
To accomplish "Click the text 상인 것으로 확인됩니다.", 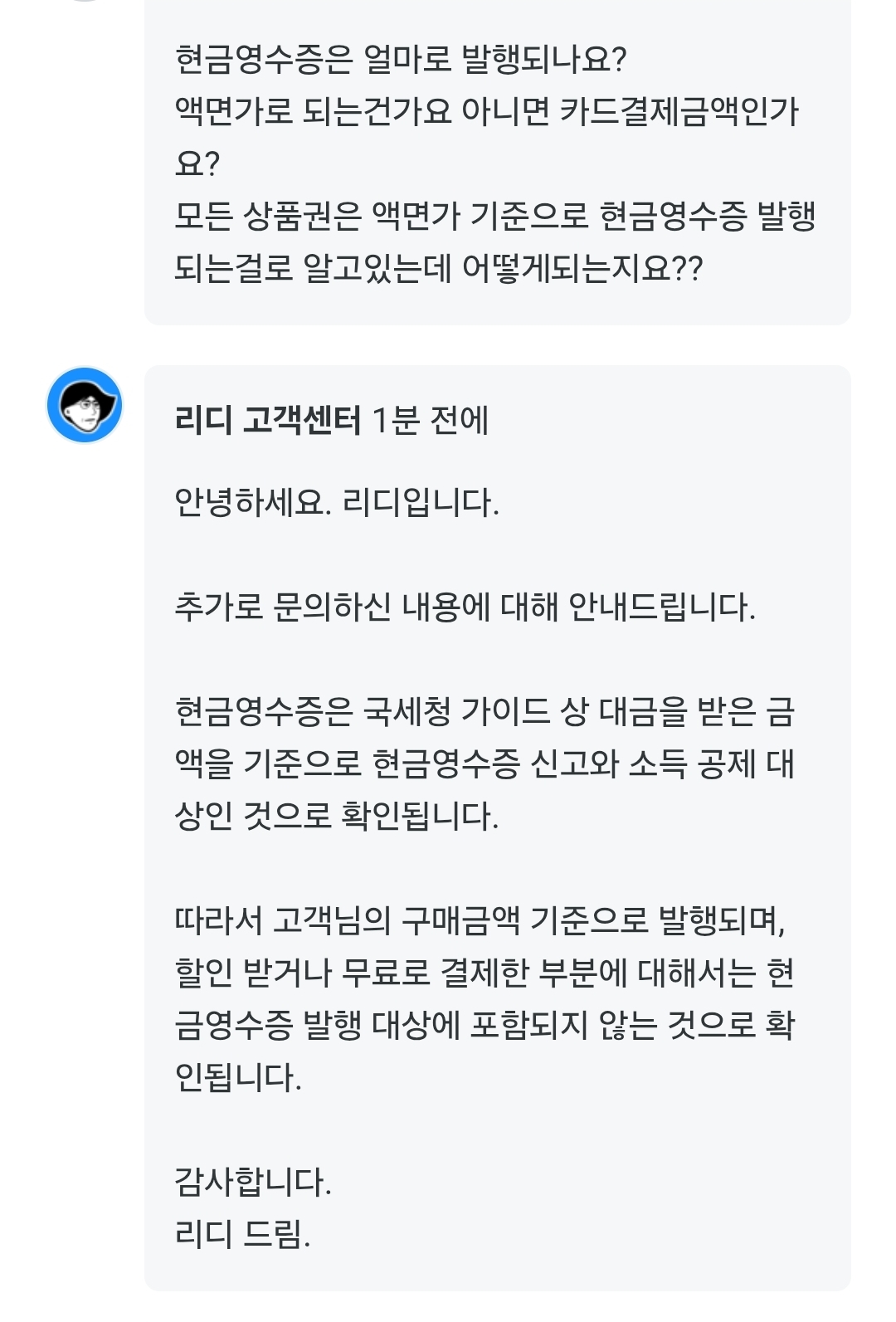I will 337,817.
